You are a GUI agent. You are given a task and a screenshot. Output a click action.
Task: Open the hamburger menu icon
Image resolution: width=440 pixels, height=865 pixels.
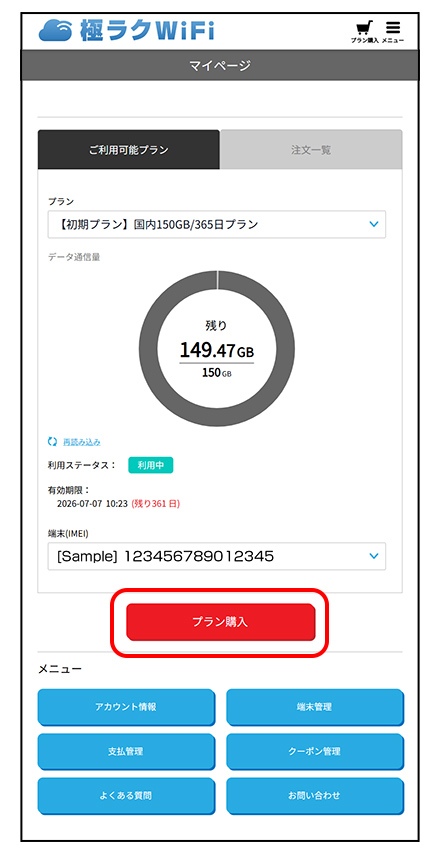[393, 31]
